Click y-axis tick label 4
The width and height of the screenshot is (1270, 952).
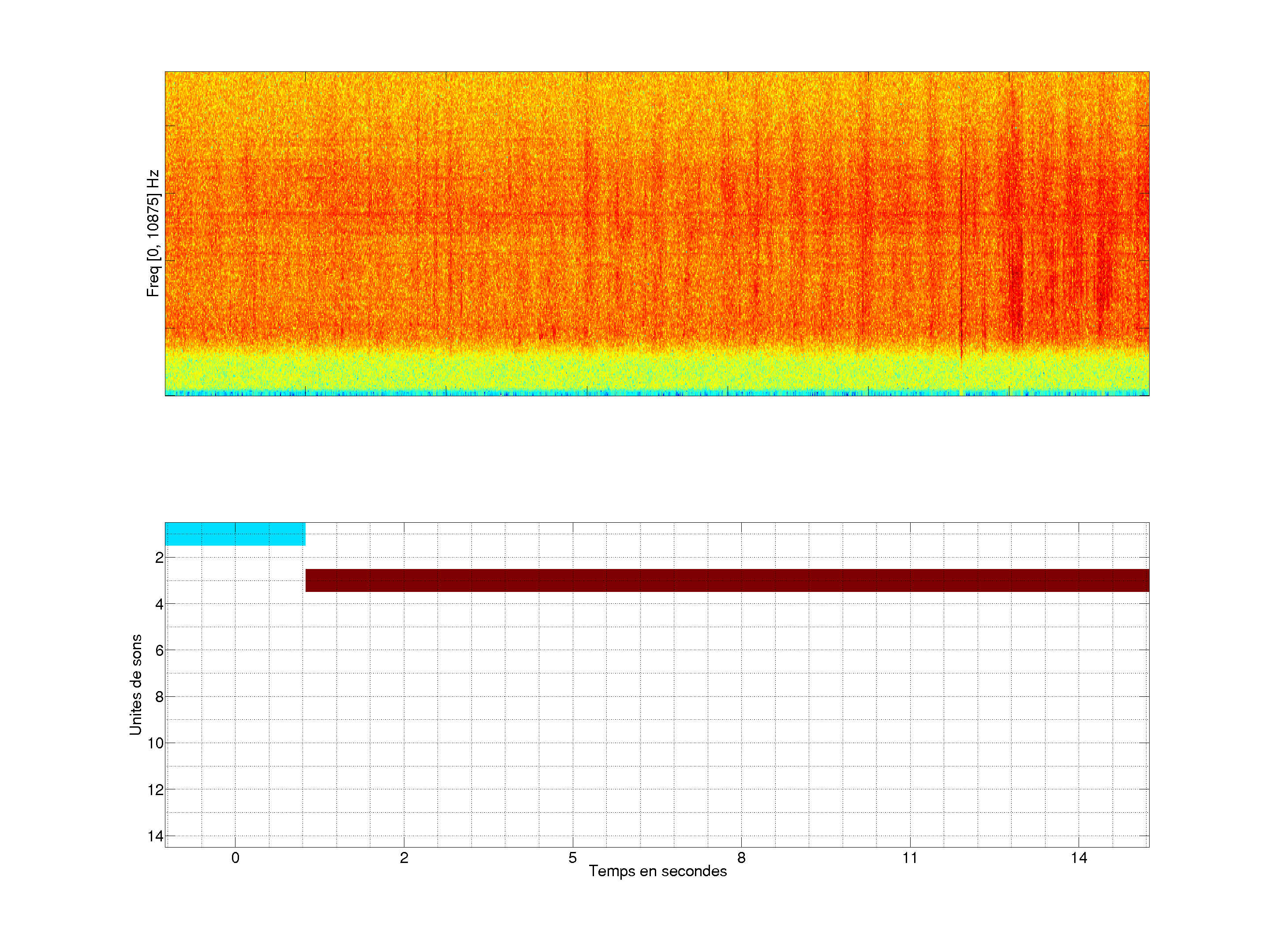tap(159, 604)
